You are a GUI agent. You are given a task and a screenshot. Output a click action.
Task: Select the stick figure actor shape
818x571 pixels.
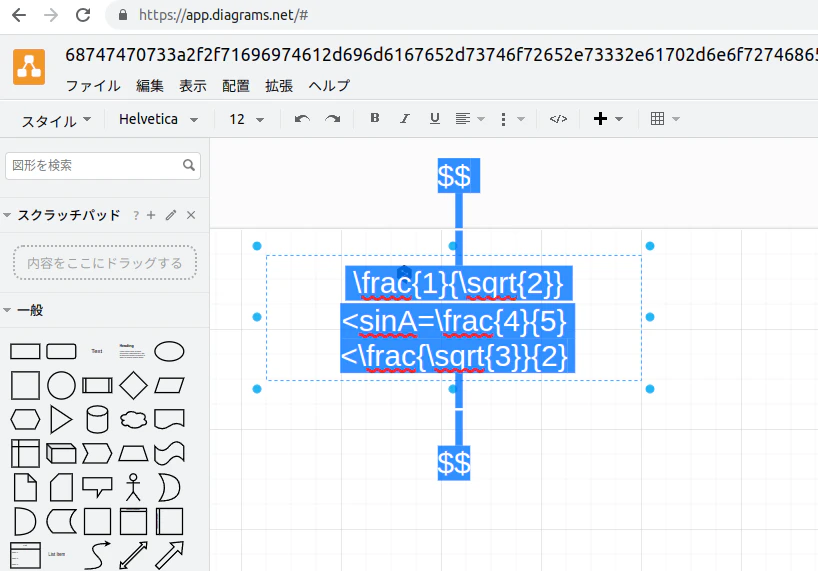tap(133, 488)
